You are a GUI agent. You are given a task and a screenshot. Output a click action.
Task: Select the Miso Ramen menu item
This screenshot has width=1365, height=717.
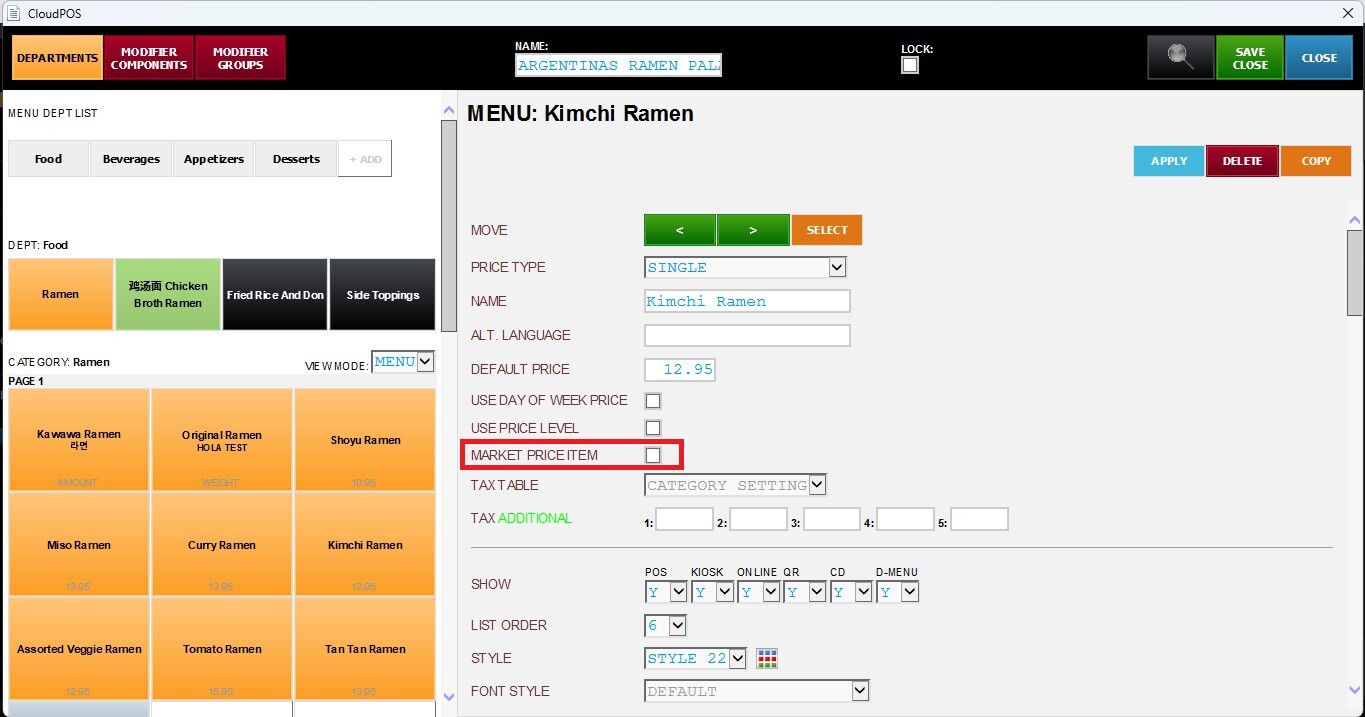tap(79, 545)
